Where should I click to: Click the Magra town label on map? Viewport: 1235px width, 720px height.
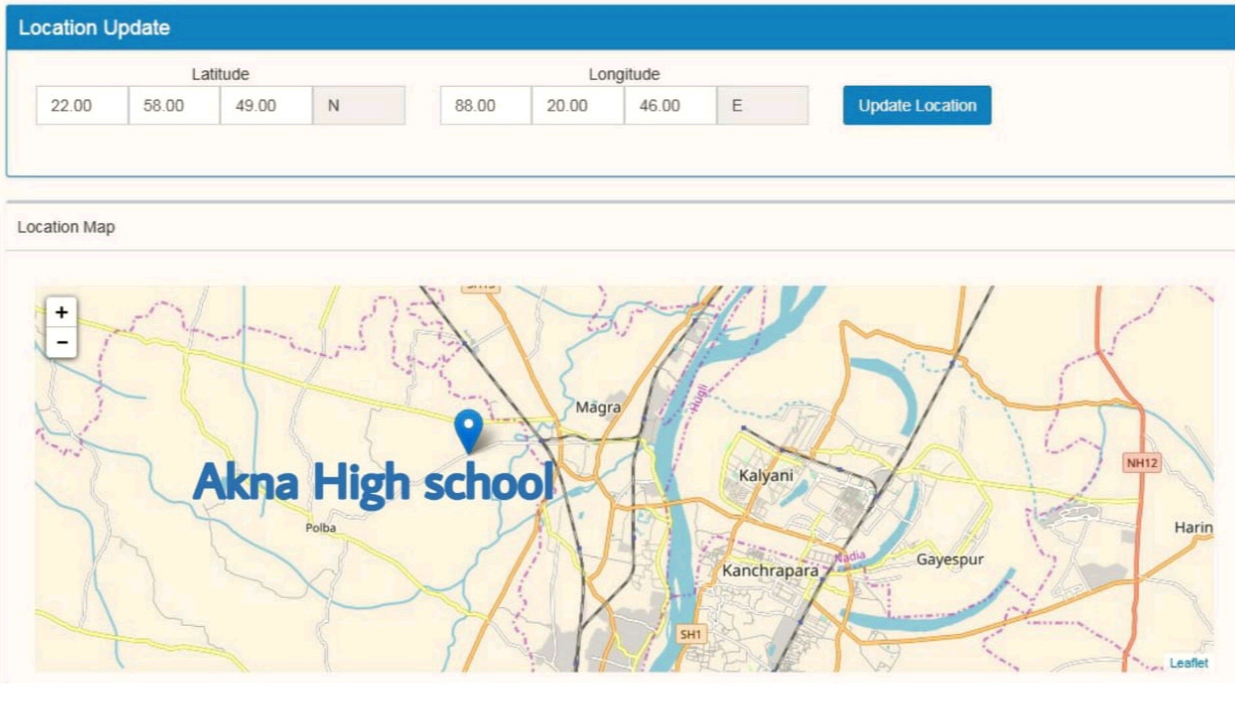click(598, 408)
